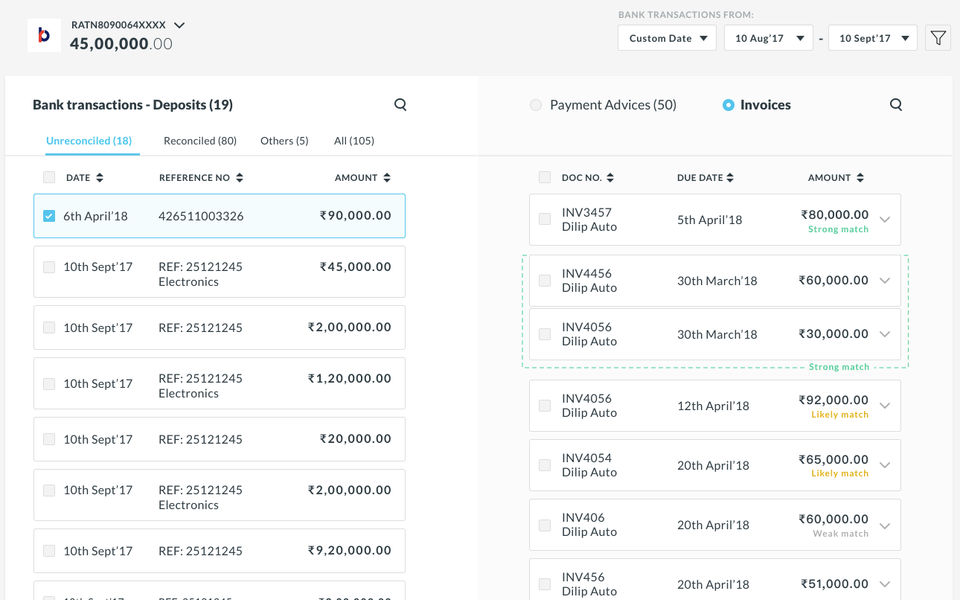Expand the account RATN8090064XXXX selector
This screenshot has width=960, height=600.
coord(179,25)
